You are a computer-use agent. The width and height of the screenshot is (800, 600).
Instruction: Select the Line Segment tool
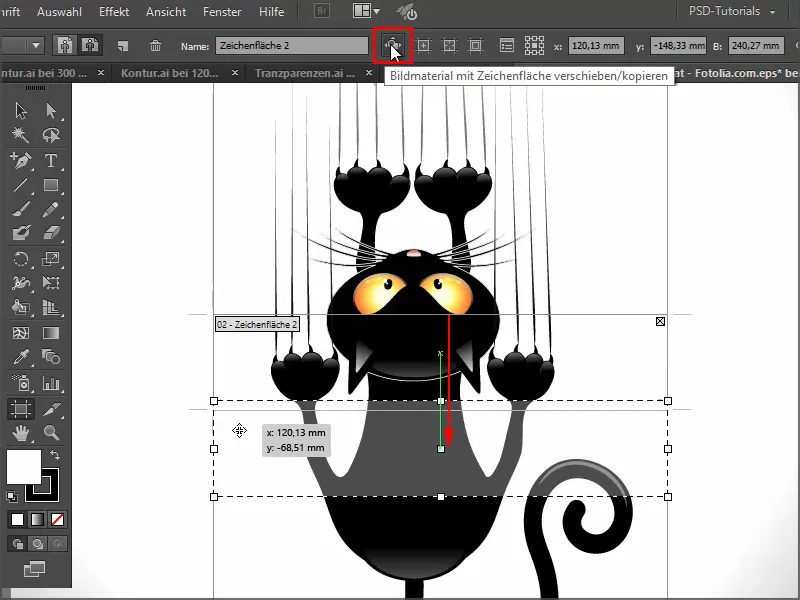[21, 185]
